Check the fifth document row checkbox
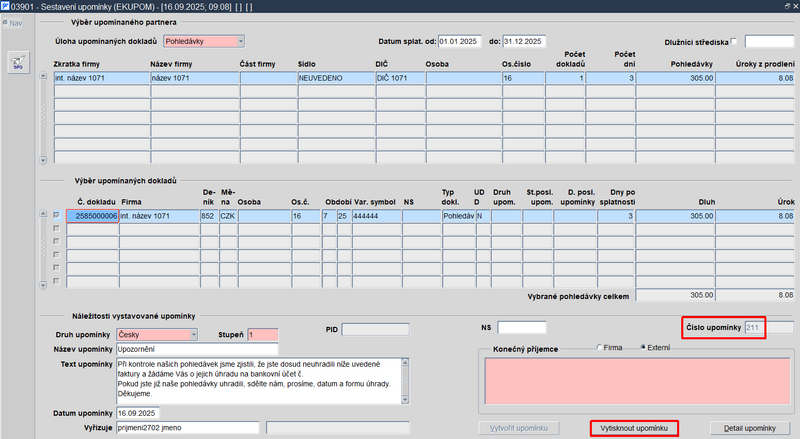800x439 pixels. pyautogui.click(x=57, y=268)
